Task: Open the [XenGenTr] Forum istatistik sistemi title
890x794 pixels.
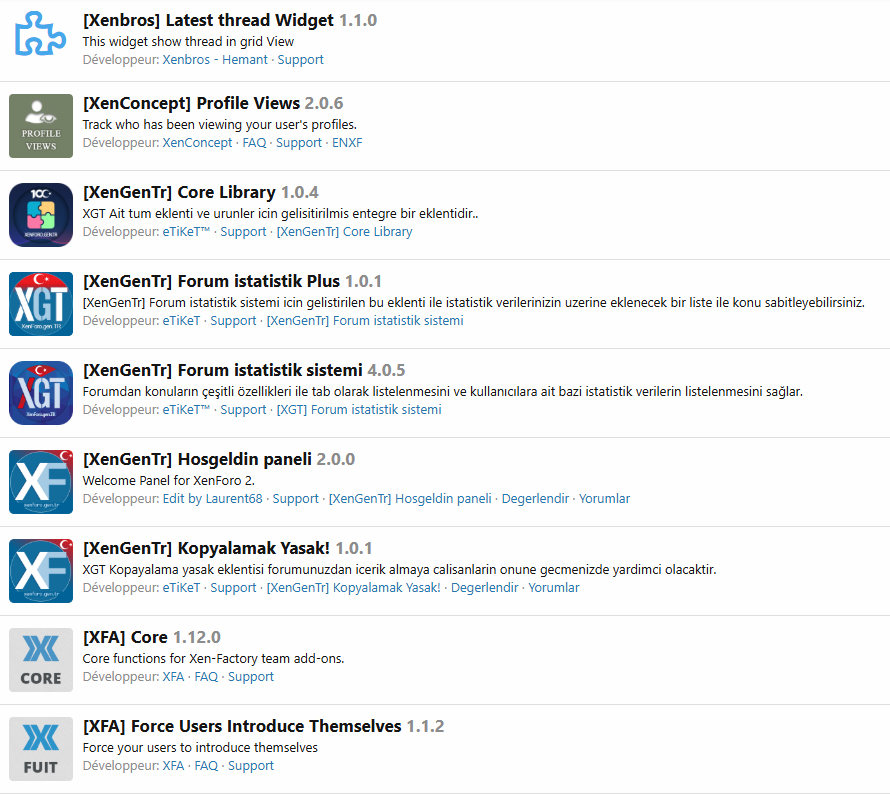Action: [x=222, y=370]
